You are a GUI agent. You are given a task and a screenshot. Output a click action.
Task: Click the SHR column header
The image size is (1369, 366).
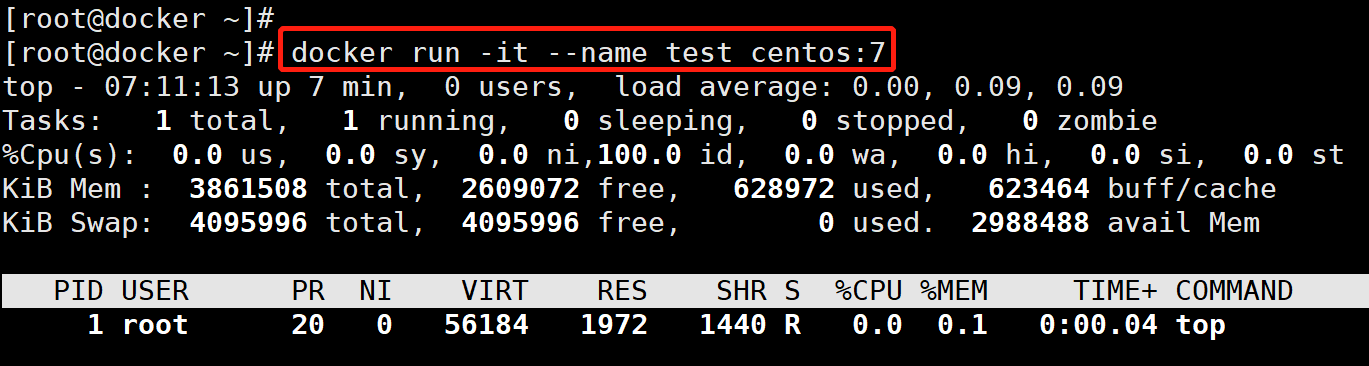[x=741, y=291]
